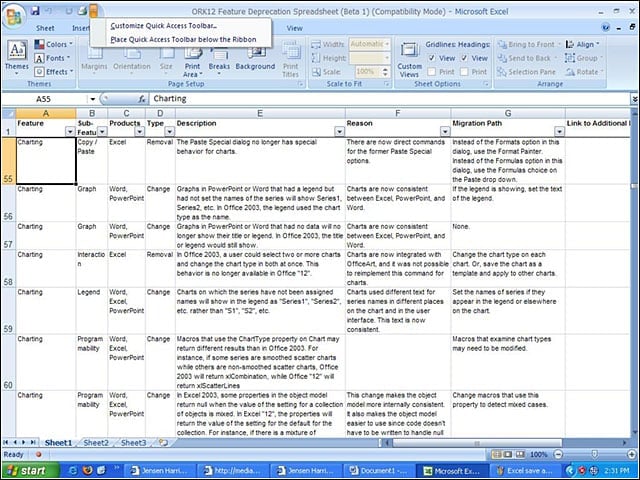Open the Rotate menu
The height and width of the screenshot is (480, 640).
(x=584, y=72)
